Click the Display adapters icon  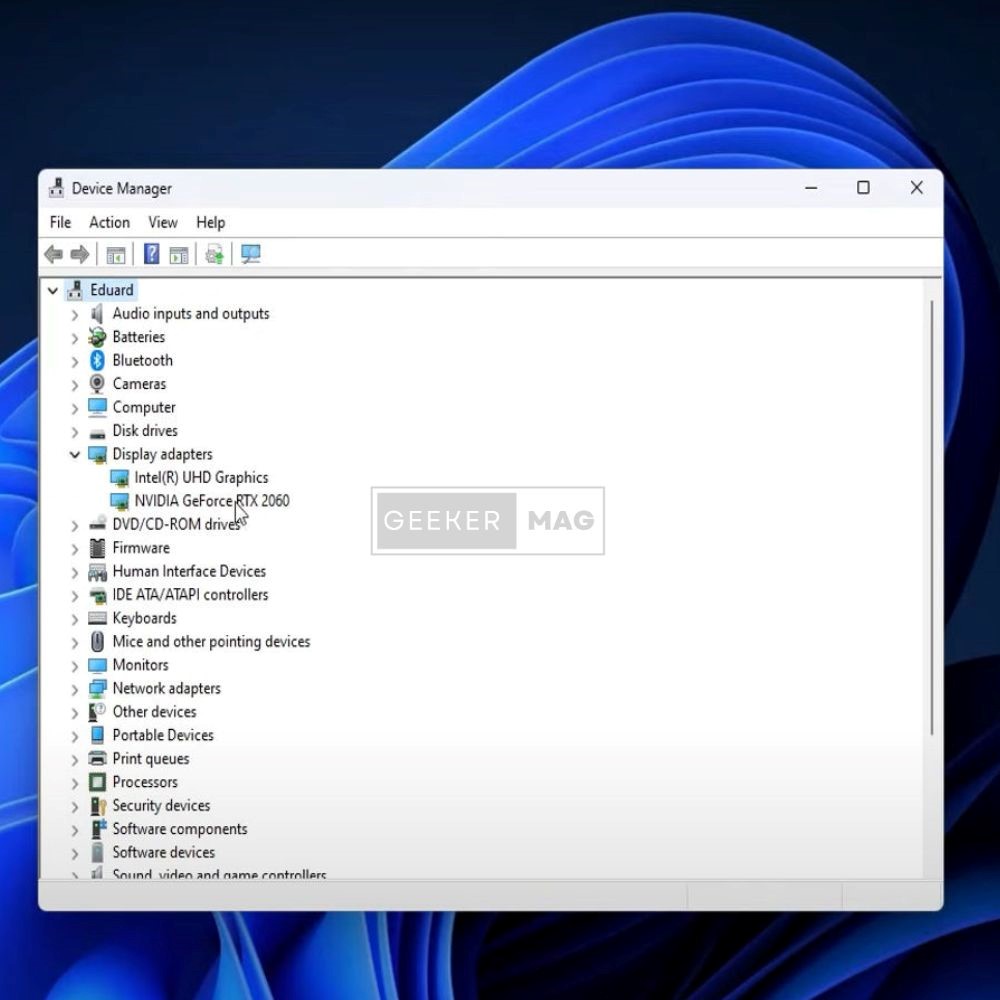pyautogui.click(x=97, y=455)
